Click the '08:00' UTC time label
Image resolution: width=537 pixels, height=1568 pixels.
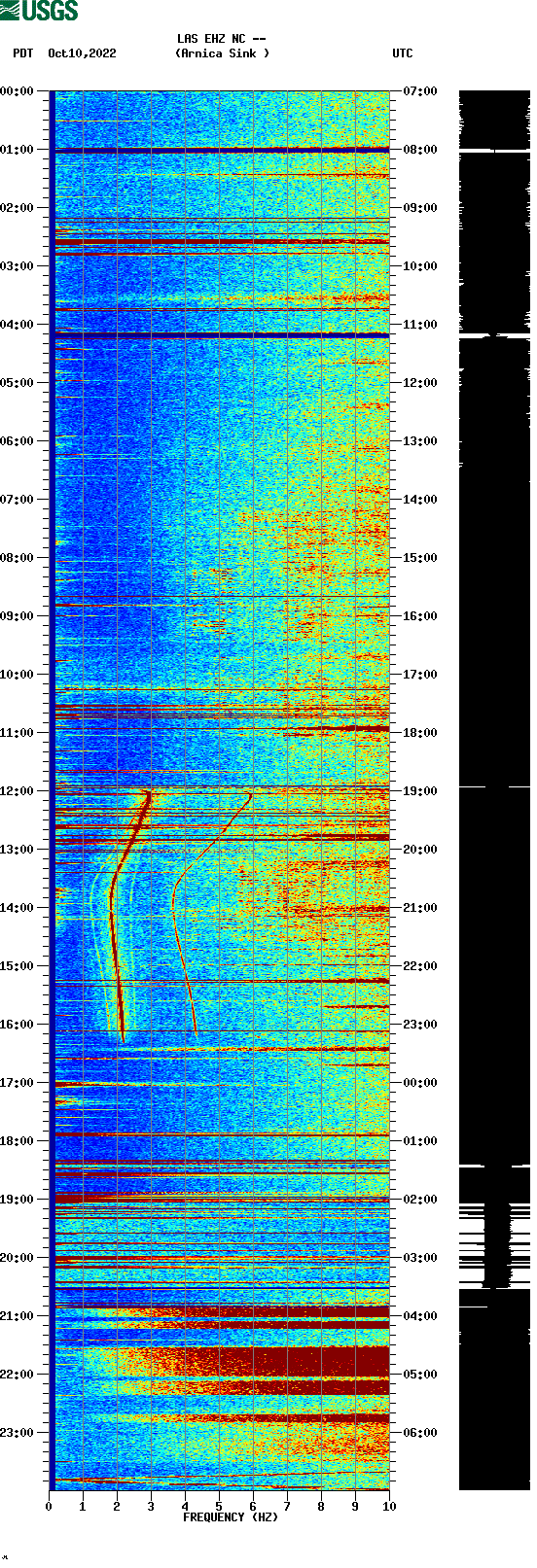pos(420,150)
